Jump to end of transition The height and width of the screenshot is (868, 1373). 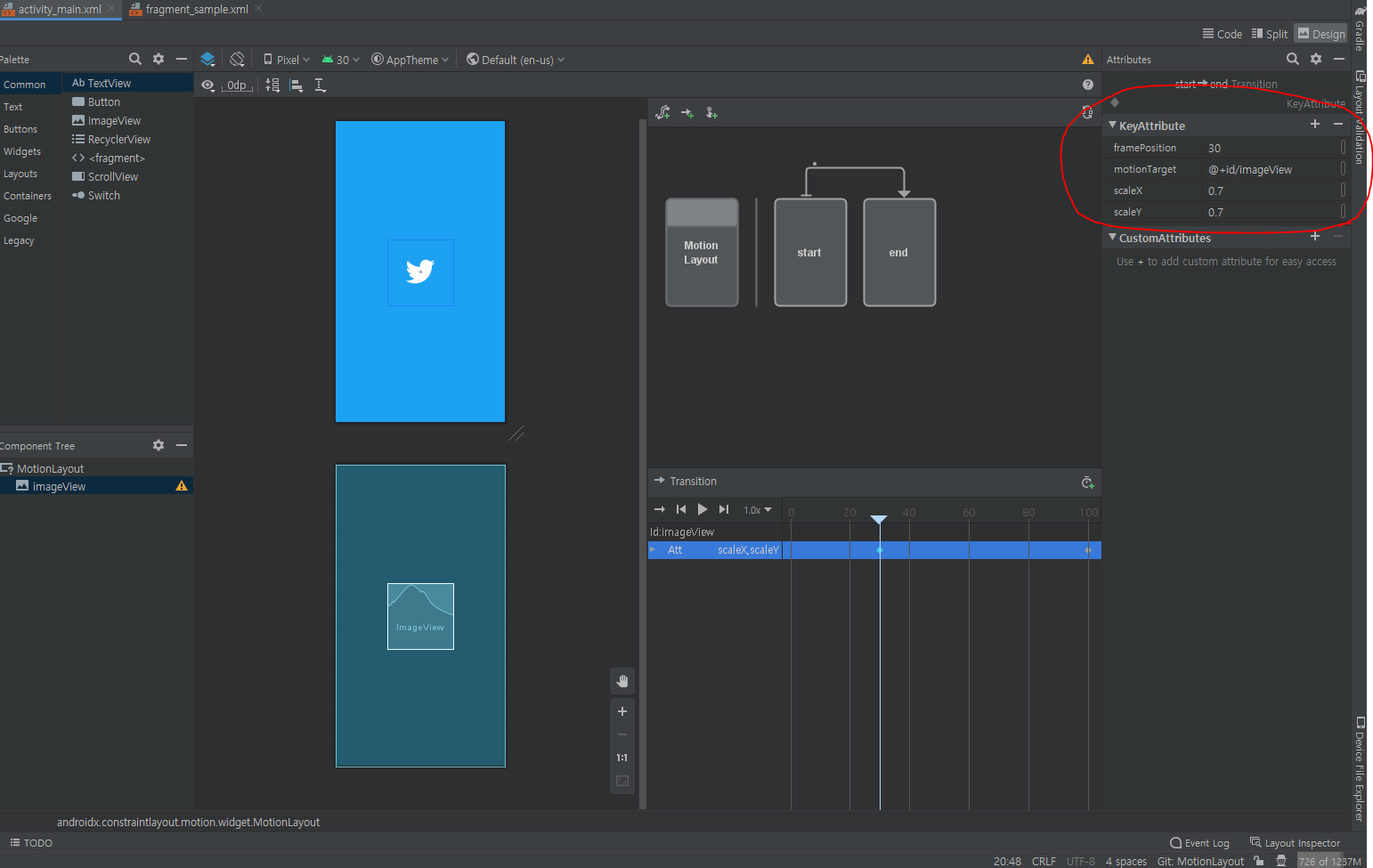(x=724, y=509)
